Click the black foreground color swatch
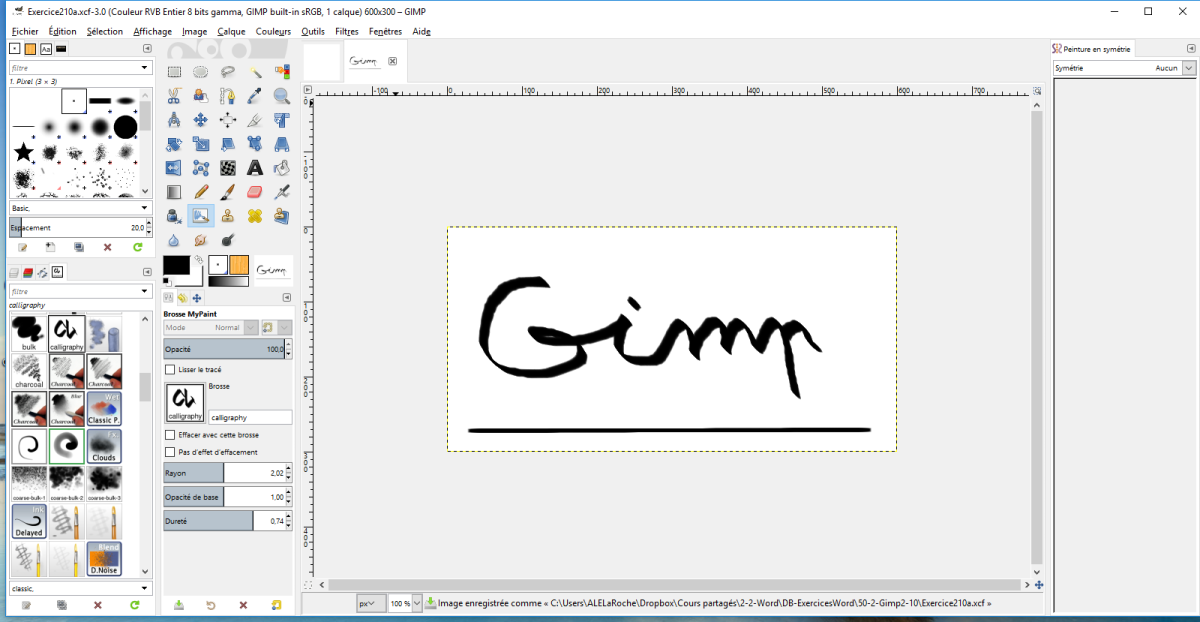 [176, 265]
